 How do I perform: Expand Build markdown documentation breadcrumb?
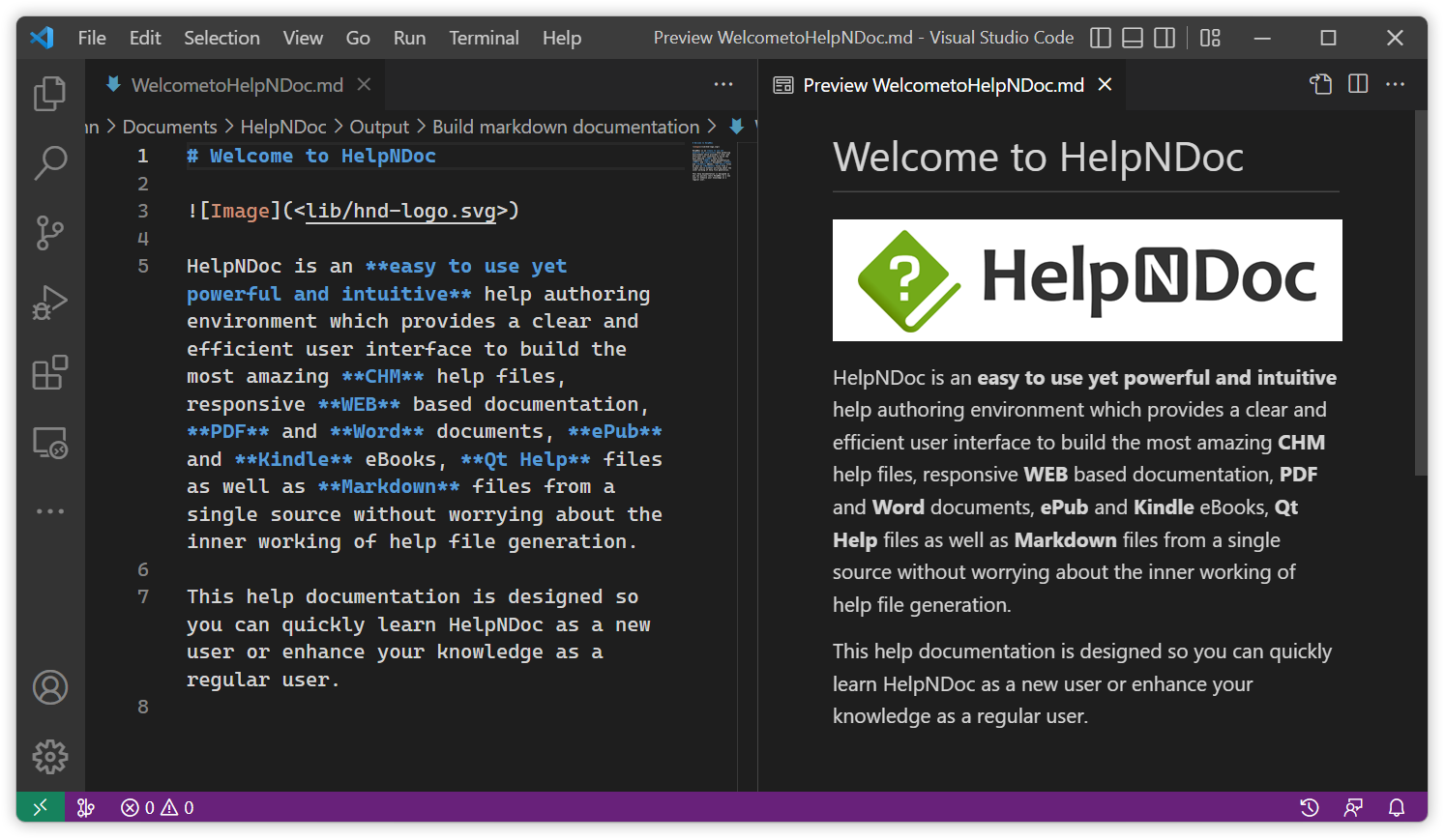click(566, 127)
